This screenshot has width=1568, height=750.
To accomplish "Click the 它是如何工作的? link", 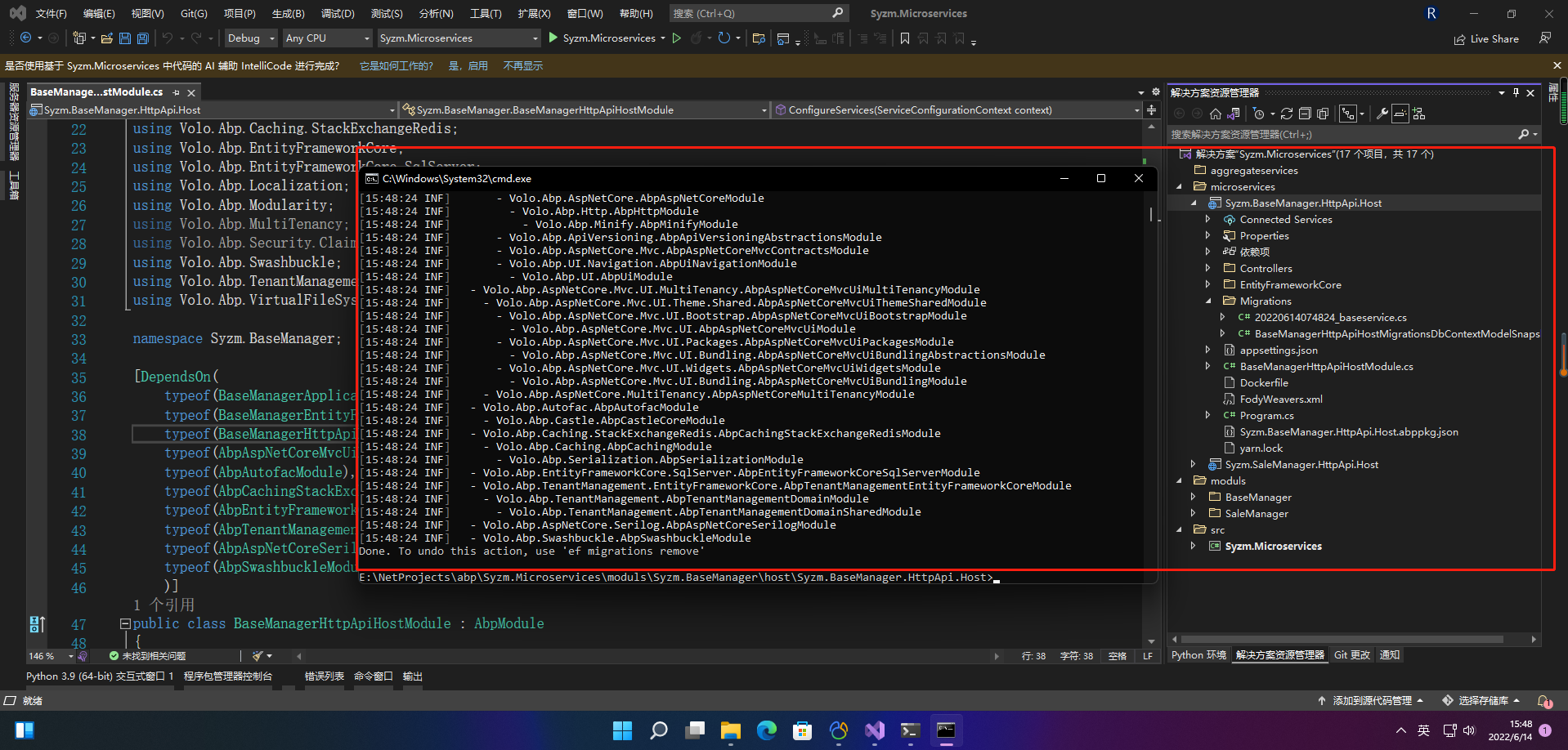I will (396, 66).
